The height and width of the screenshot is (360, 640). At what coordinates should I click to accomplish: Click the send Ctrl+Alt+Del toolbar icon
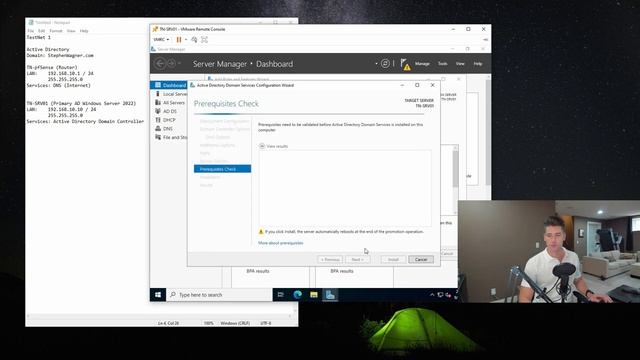[194, 40]
